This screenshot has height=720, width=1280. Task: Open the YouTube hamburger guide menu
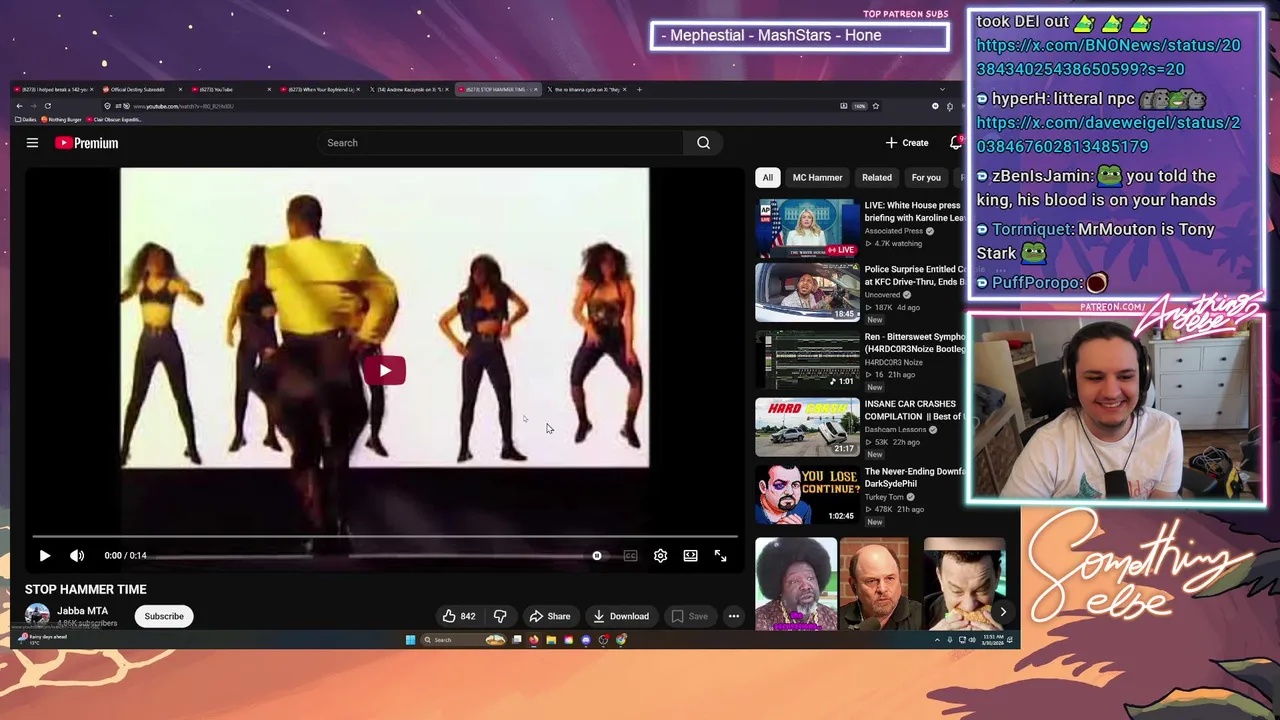click(32, 143)
